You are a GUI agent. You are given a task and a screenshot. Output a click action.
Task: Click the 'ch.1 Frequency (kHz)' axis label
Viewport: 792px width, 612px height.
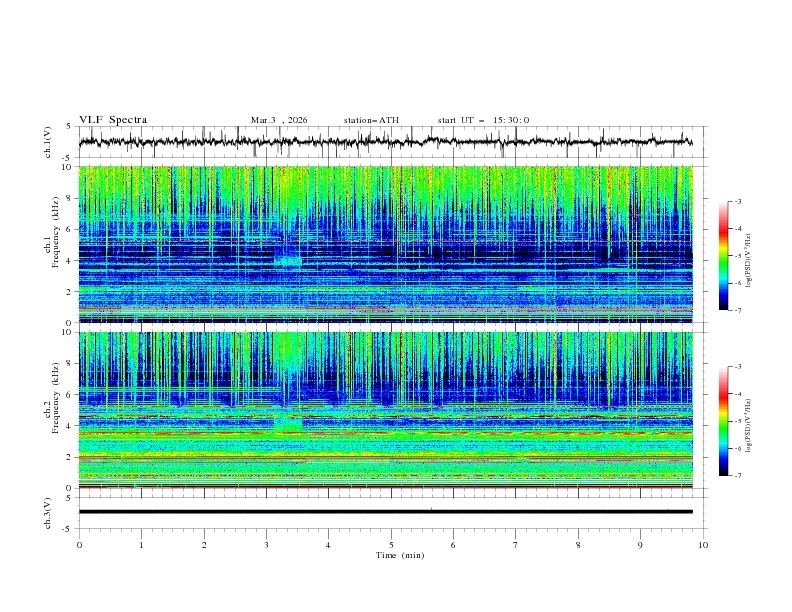coord(51,233)
